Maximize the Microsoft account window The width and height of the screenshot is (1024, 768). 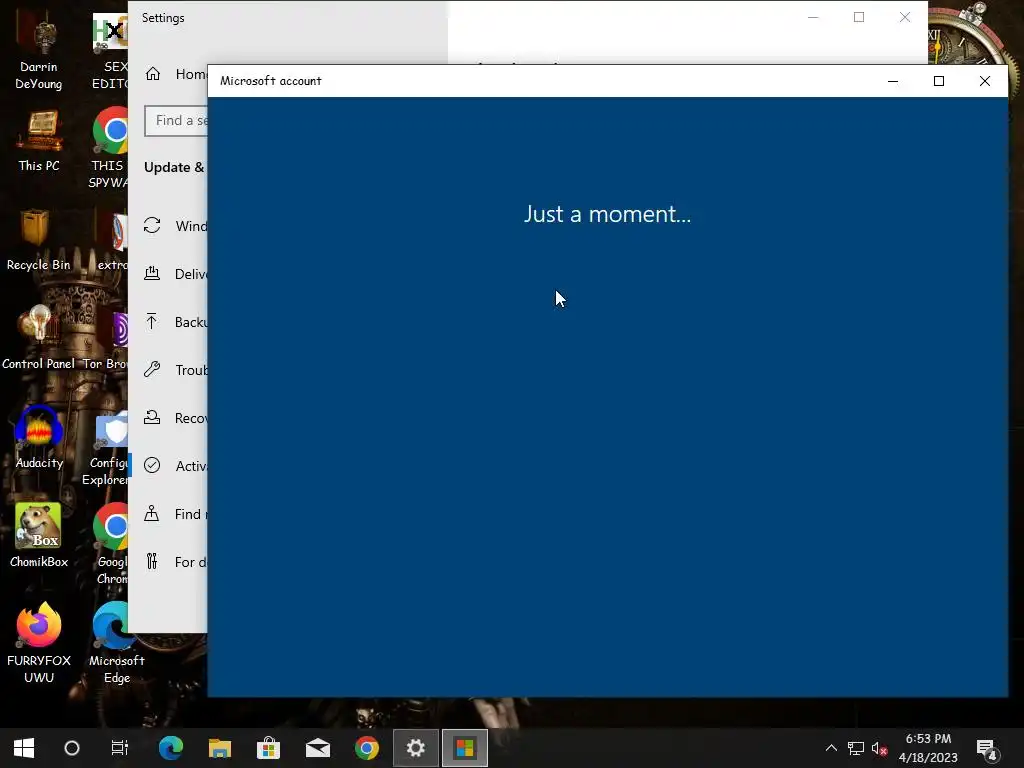pyautogui.click(x=938, y=81)
